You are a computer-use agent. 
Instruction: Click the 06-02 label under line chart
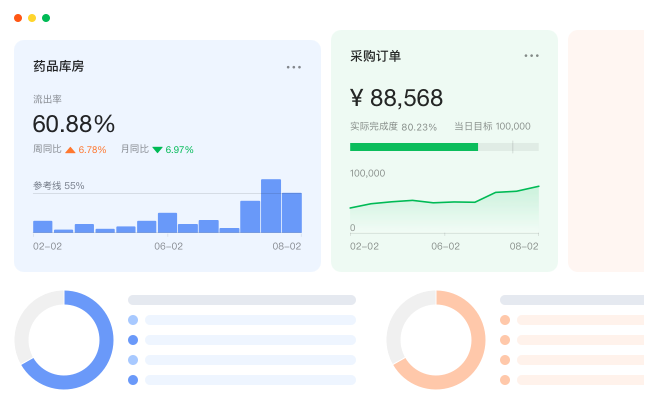pyautogui.click(x=445, y=247)
